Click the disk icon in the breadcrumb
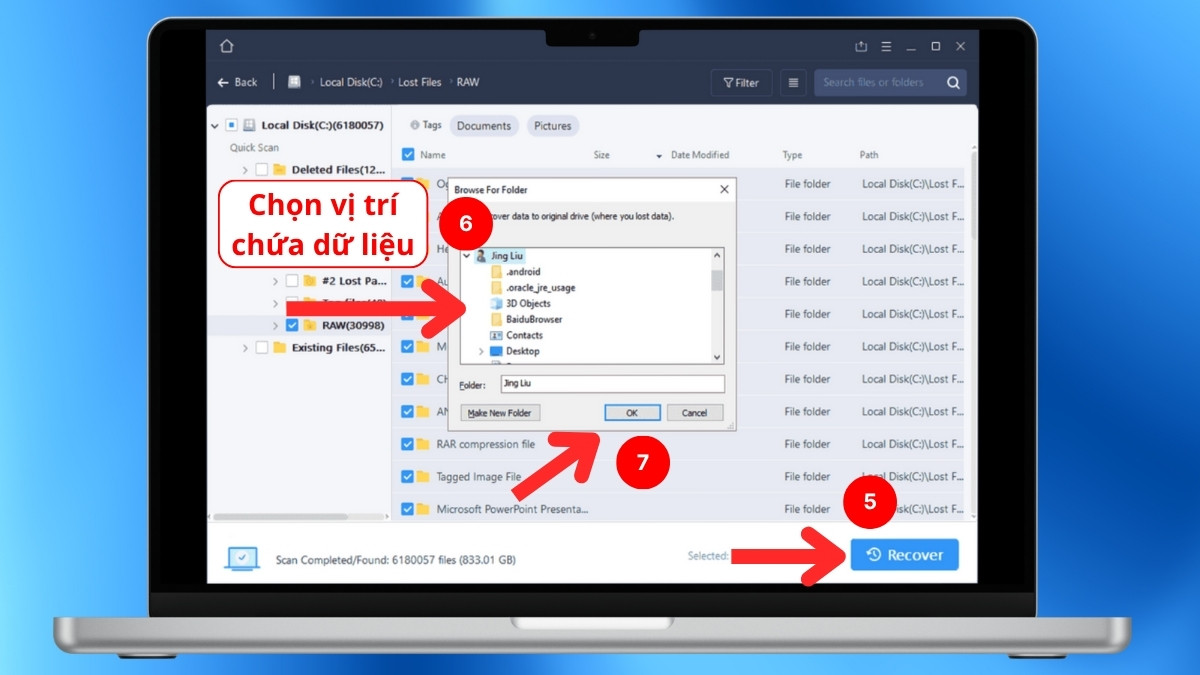Viewport: 1200px width, 675px height. point(294,82)
